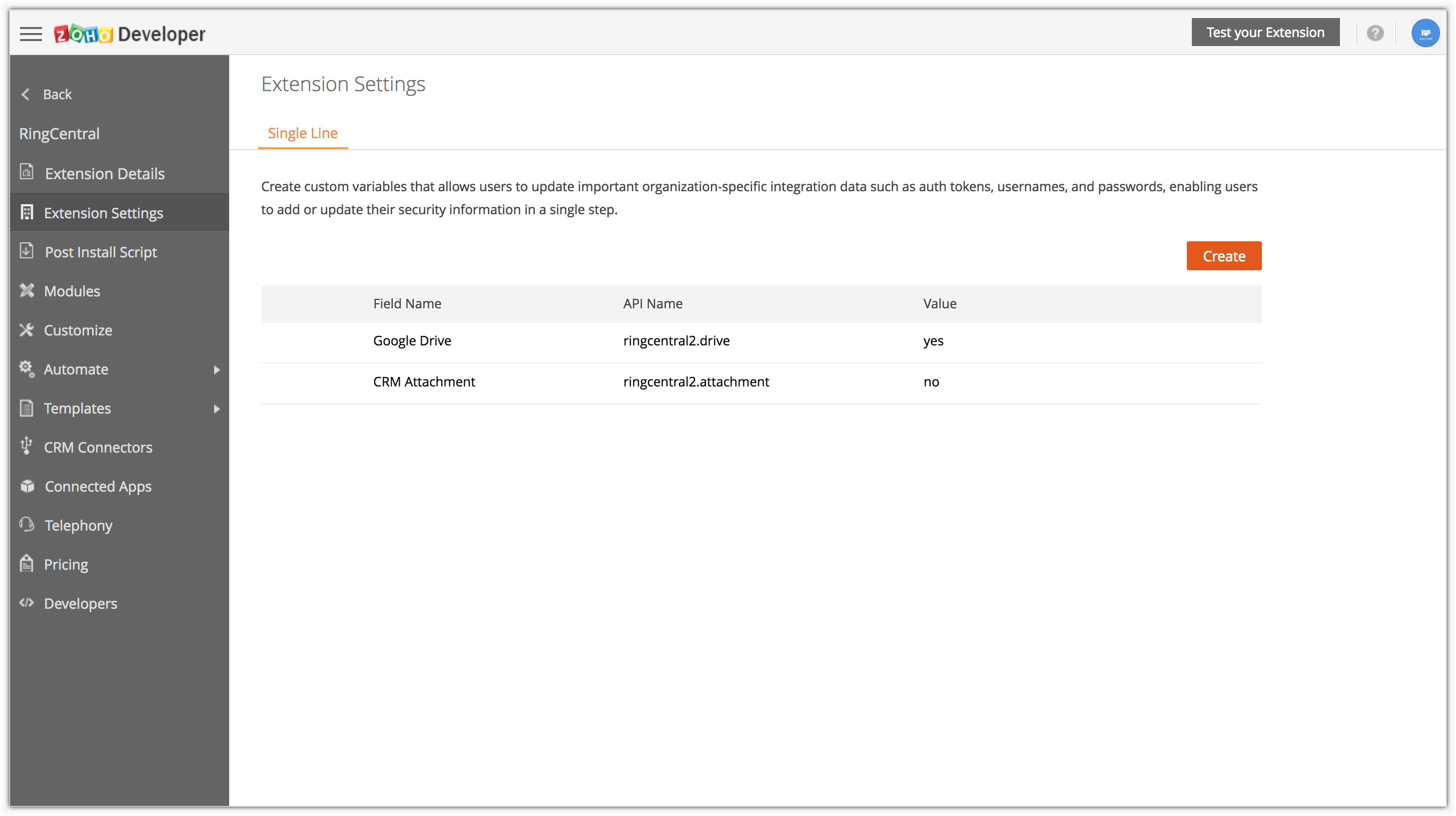Open the hamburger menu icon
The width and height of the screenshot is (1456, 816).
coord(31,34)
